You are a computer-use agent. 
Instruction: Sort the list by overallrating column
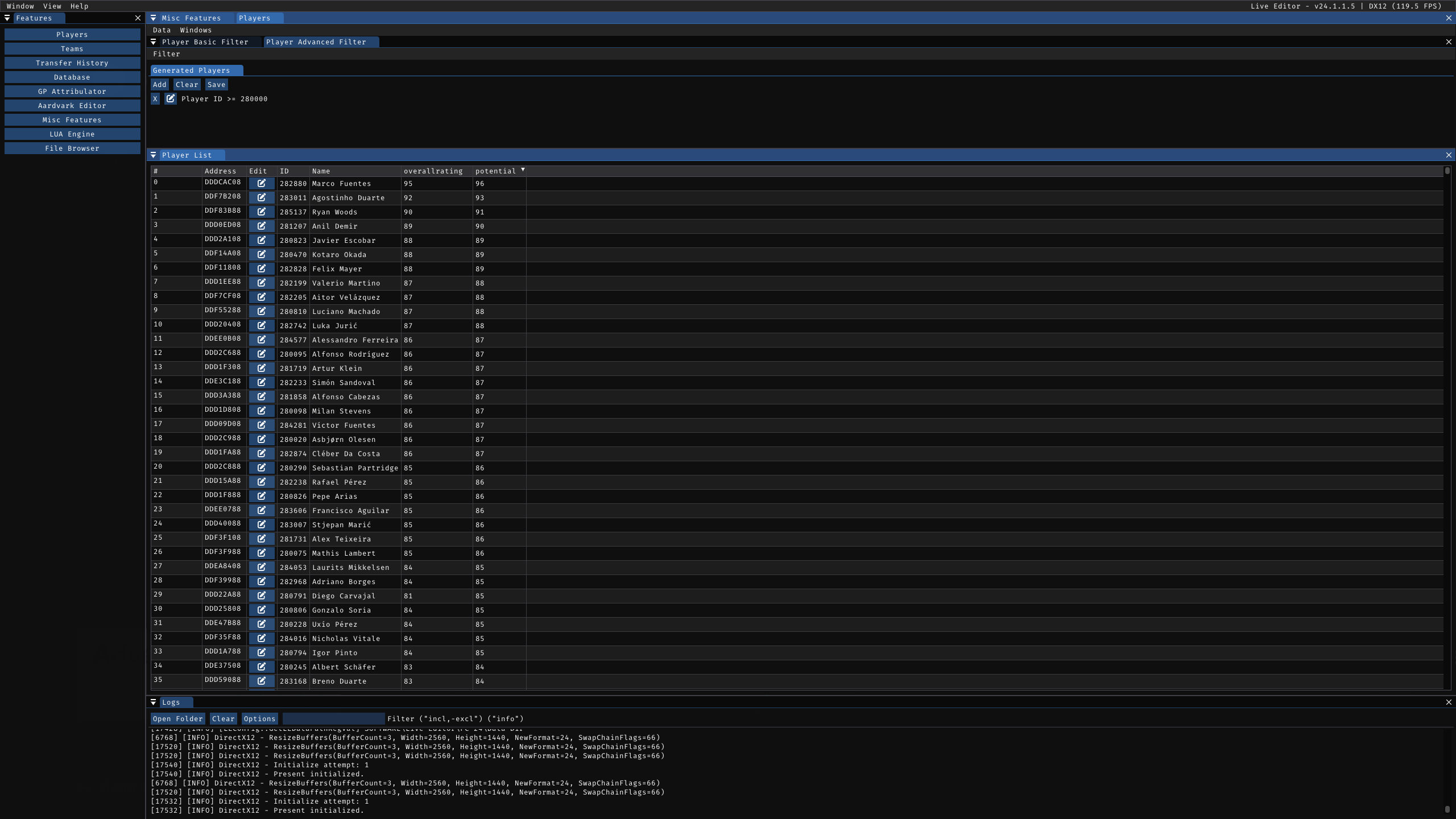click(433, 171)
